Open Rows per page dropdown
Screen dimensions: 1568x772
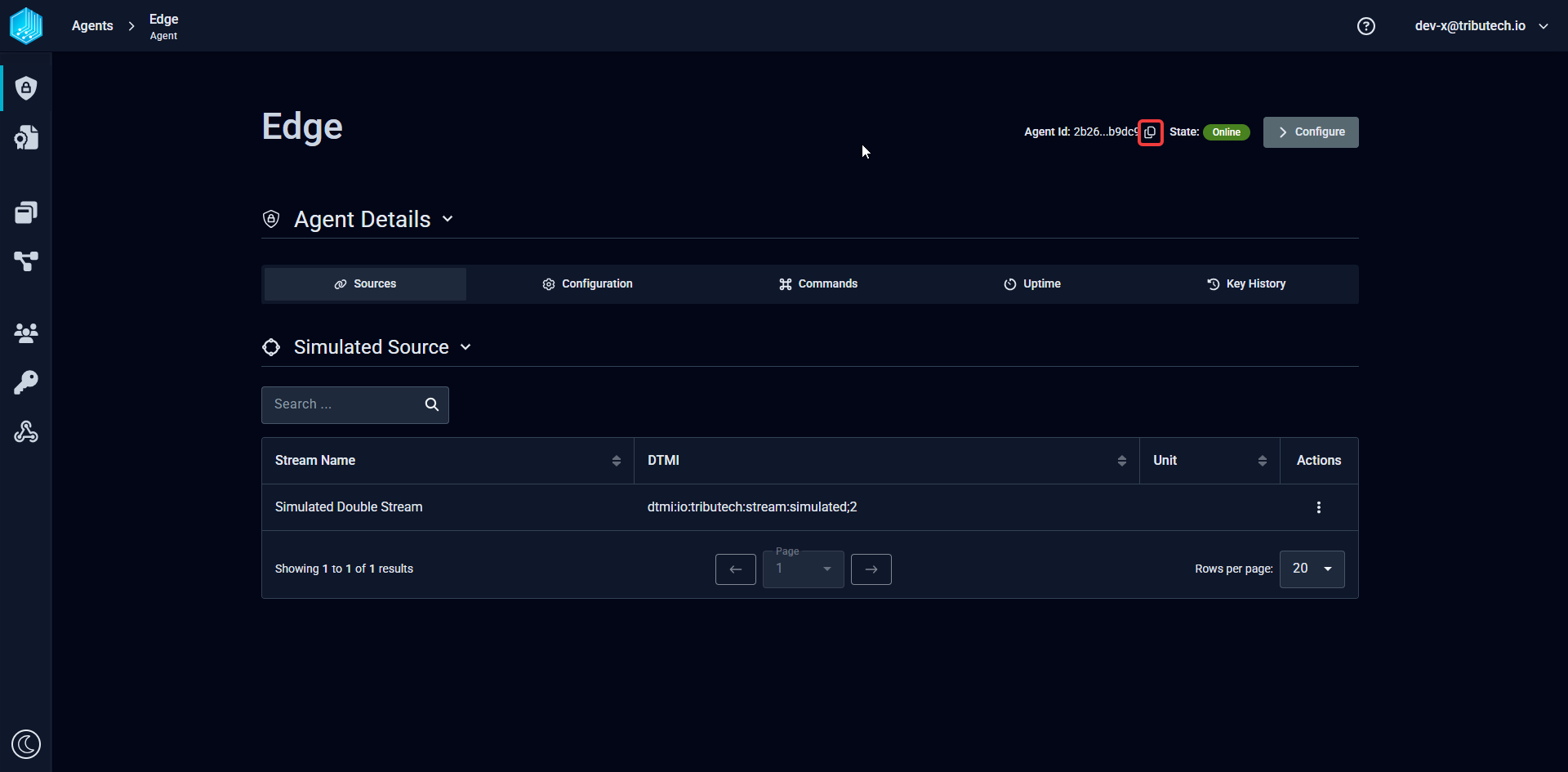coord(1312,569)
